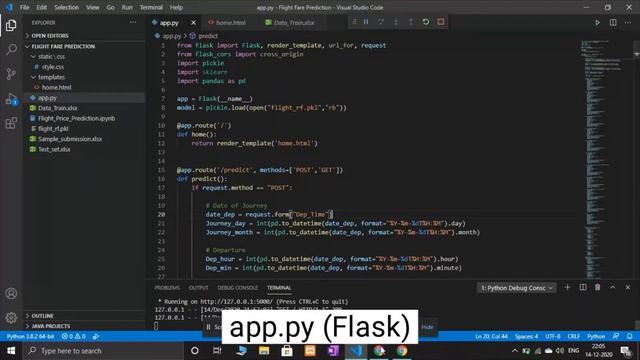Click Step Into in debug toolbar
The height and width of the screenshot is (360, 640).
tap(396, 22)
